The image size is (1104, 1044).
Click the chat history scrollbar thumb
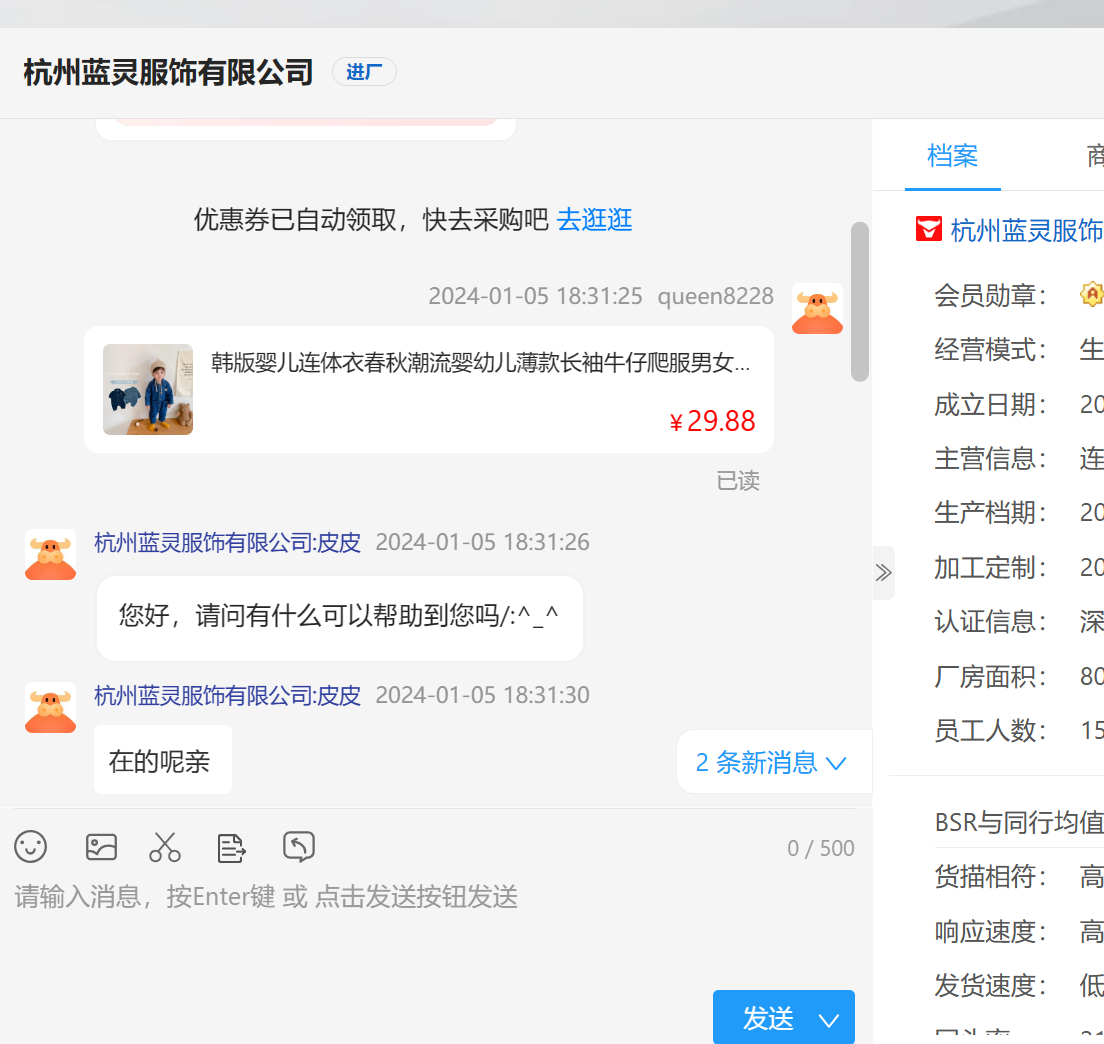click(x=859, y=301)
